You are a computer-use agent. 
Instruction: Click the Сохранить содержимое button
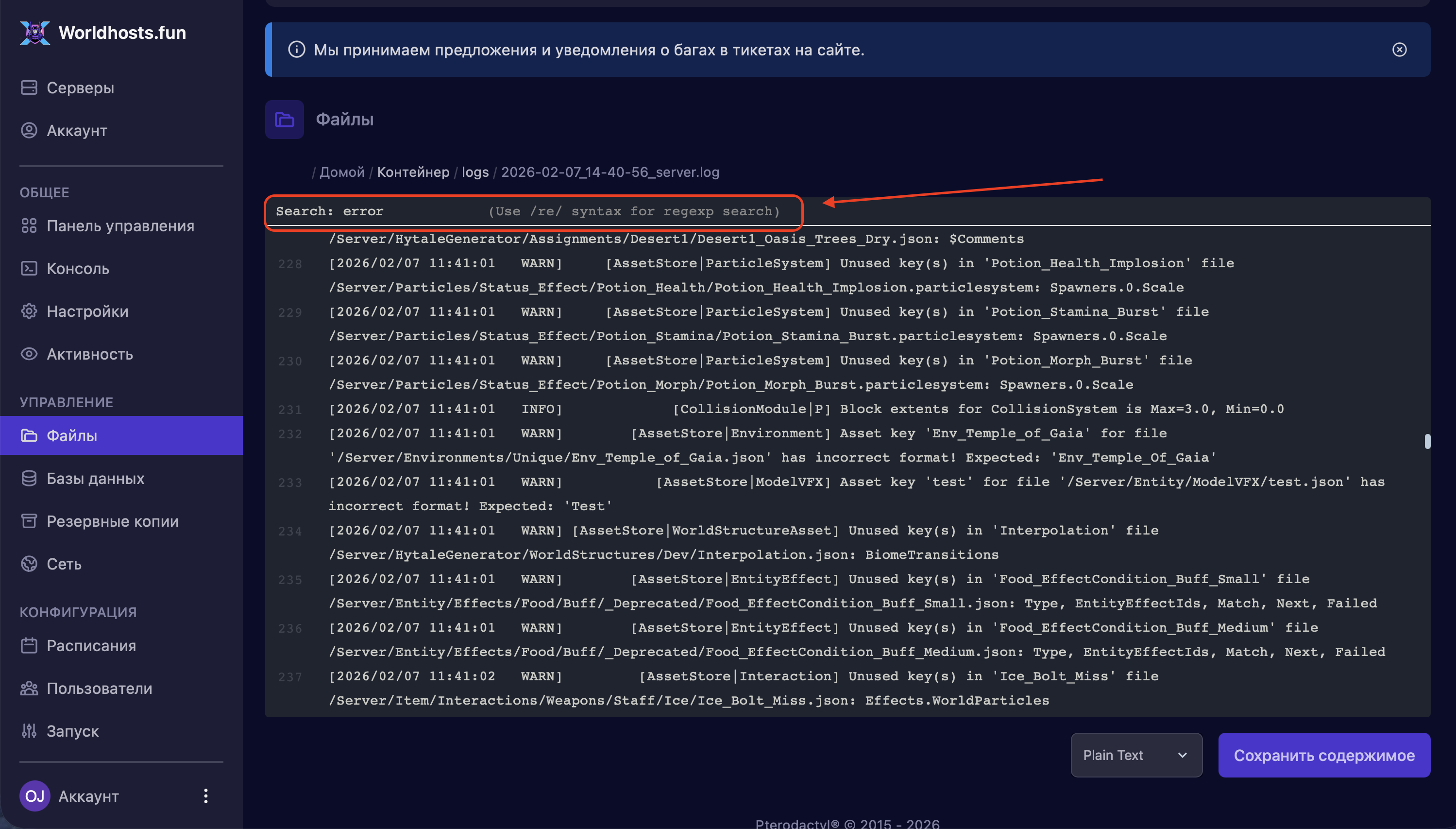click(x=1323, y=755)
